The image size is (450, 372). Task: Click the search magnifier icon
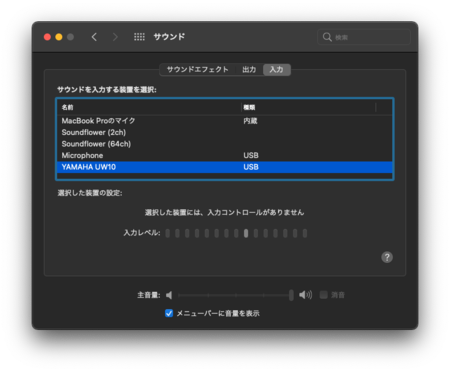[x=327, y=37]
